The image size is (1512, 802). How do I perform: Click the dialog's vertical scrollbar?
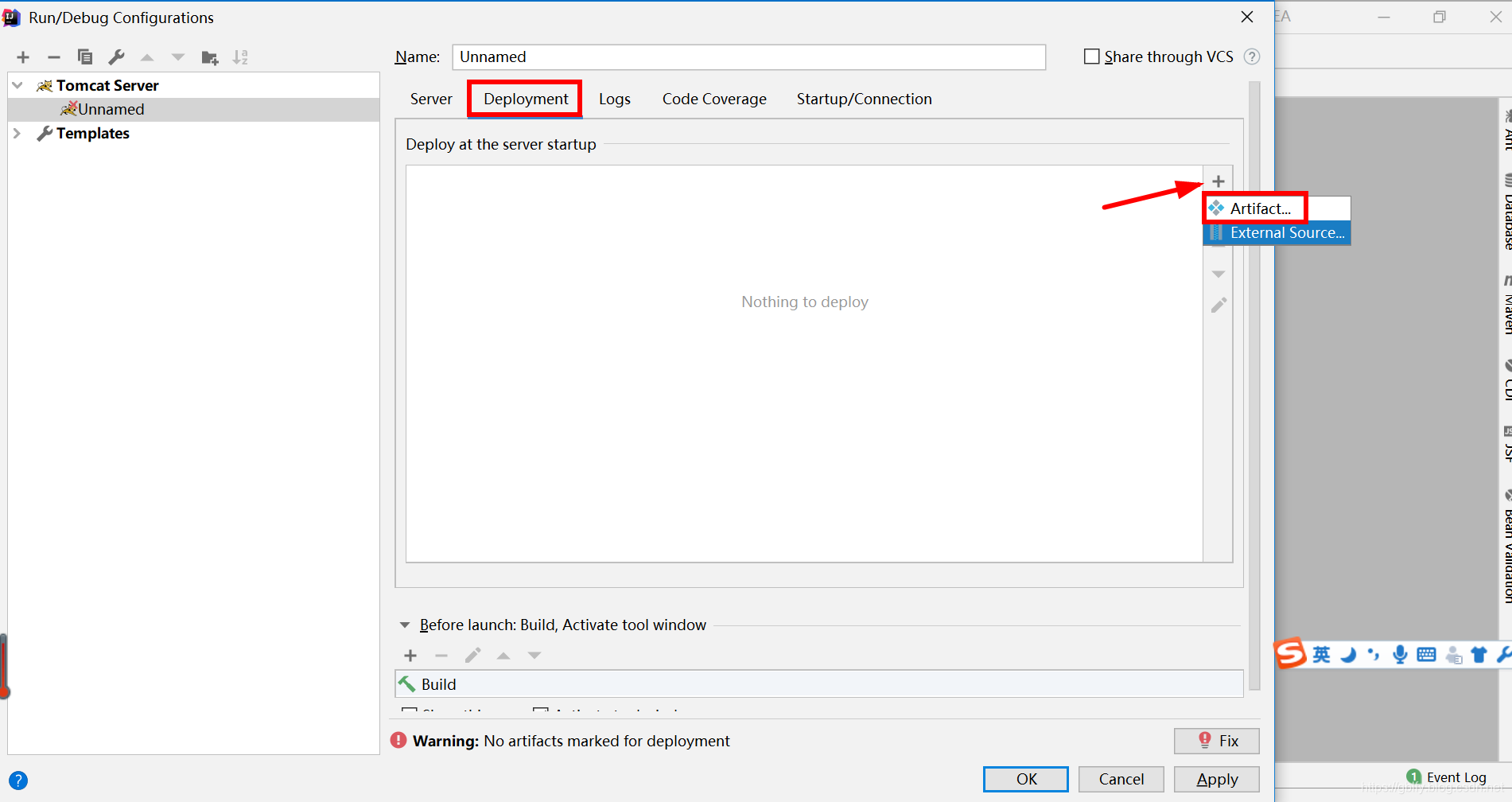tap(1255, 386)
